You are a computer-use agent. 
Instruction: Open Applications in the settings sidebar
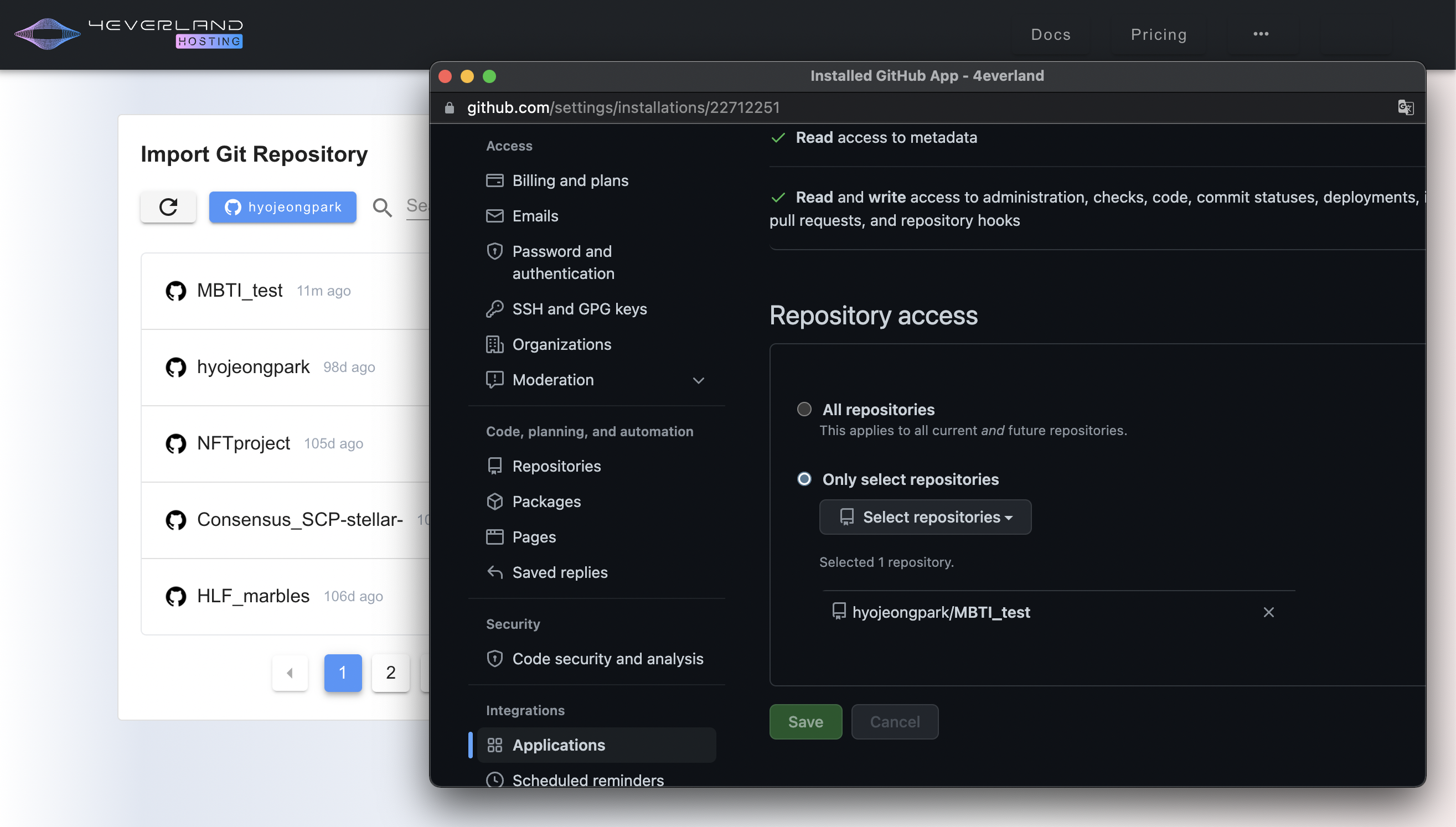pyautogui.click(x=558, y=745)
